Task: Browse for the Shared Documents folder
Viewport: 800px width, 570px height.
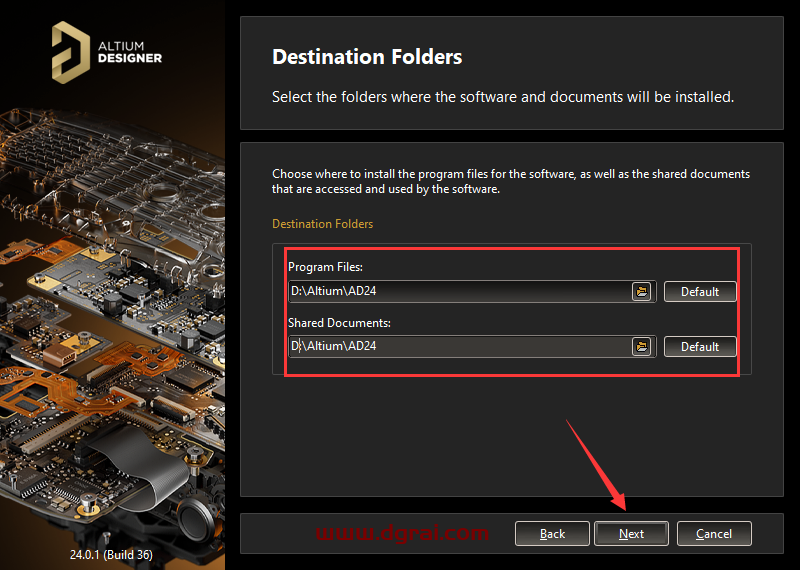Action: pyautogui.click(x=641, y=346)
